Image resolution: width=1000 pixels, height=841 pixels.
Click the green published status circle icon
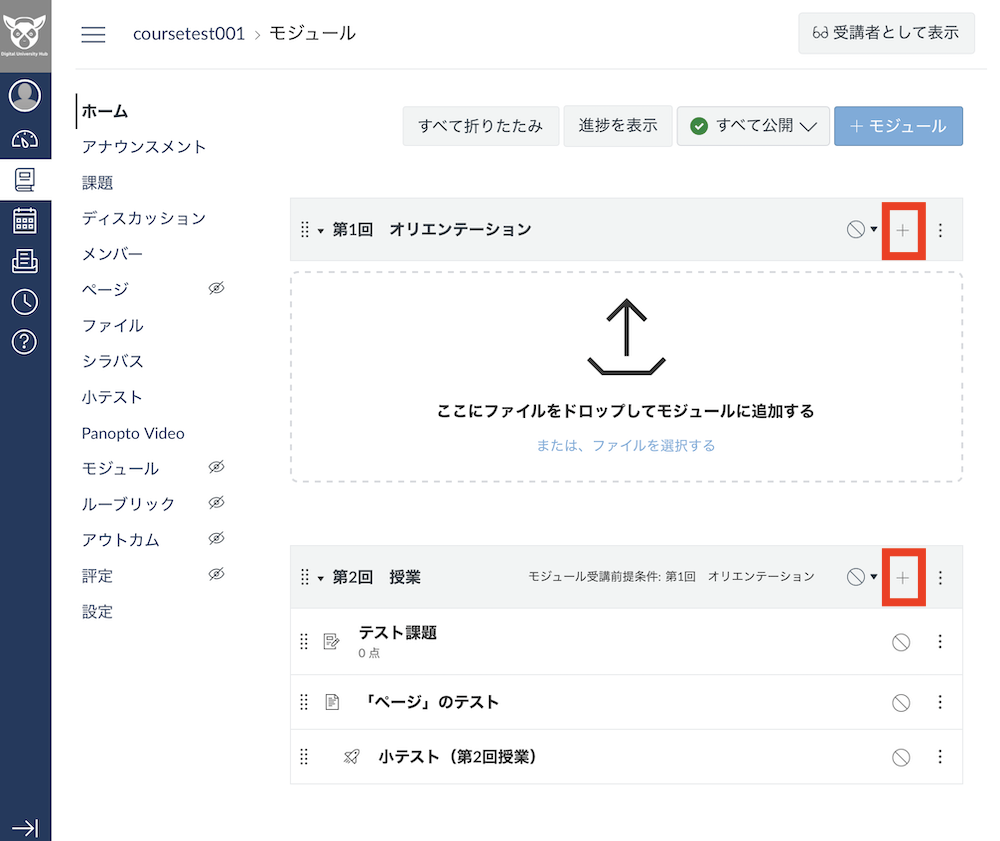pyautogui.click(x=701, y=126)
